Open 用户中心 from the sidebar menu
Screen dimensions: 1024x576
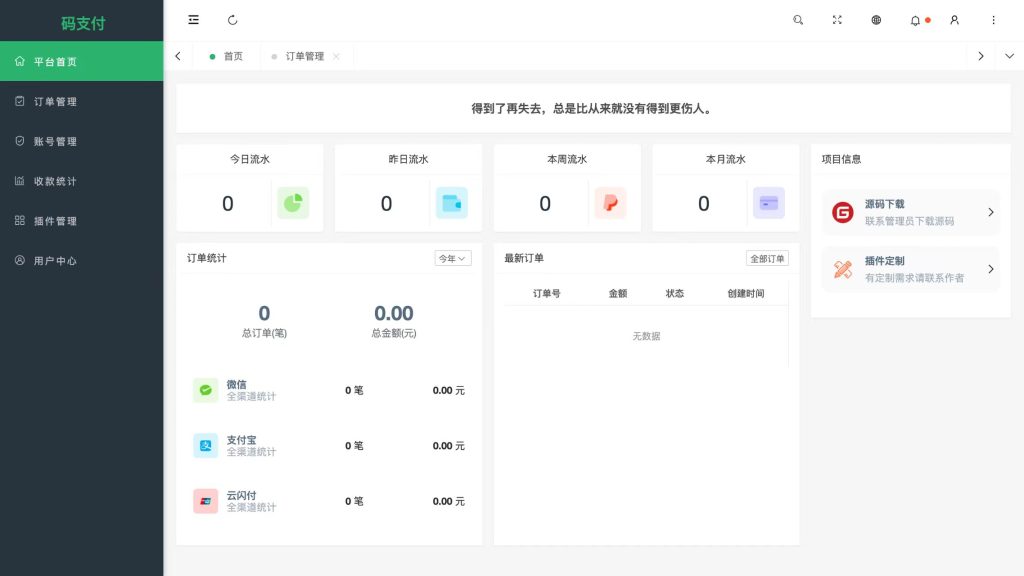(55, 261)
